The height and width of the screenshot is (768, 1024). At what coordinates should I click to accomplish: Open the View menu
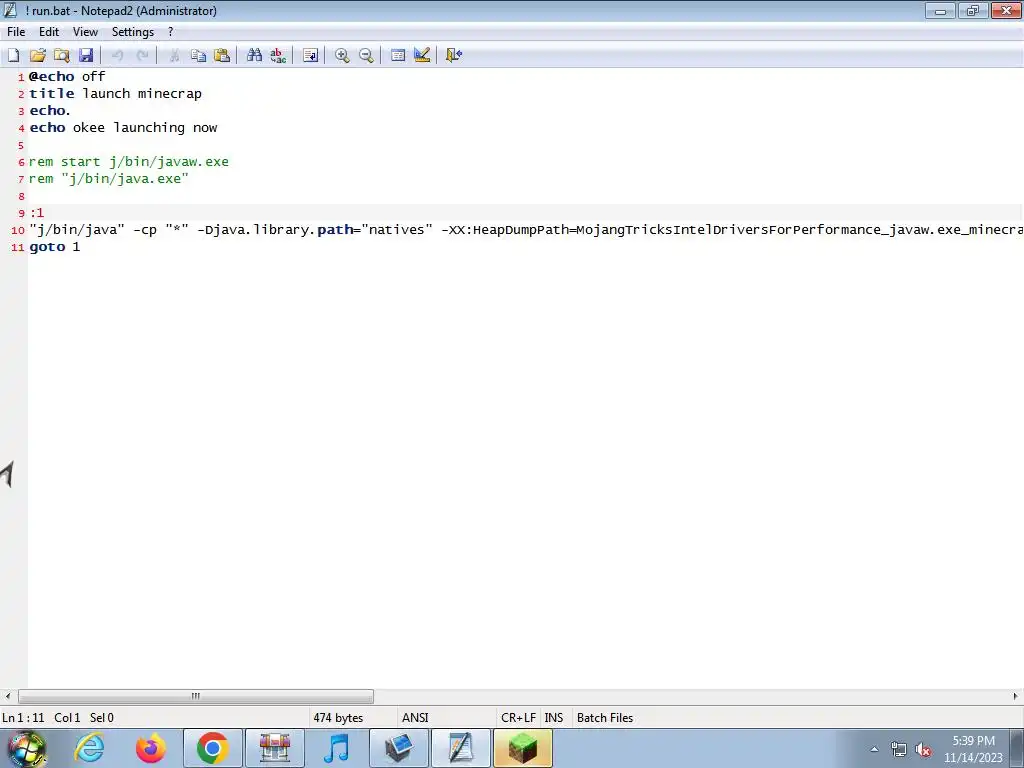pyautogui.click(x=85, y=32)
